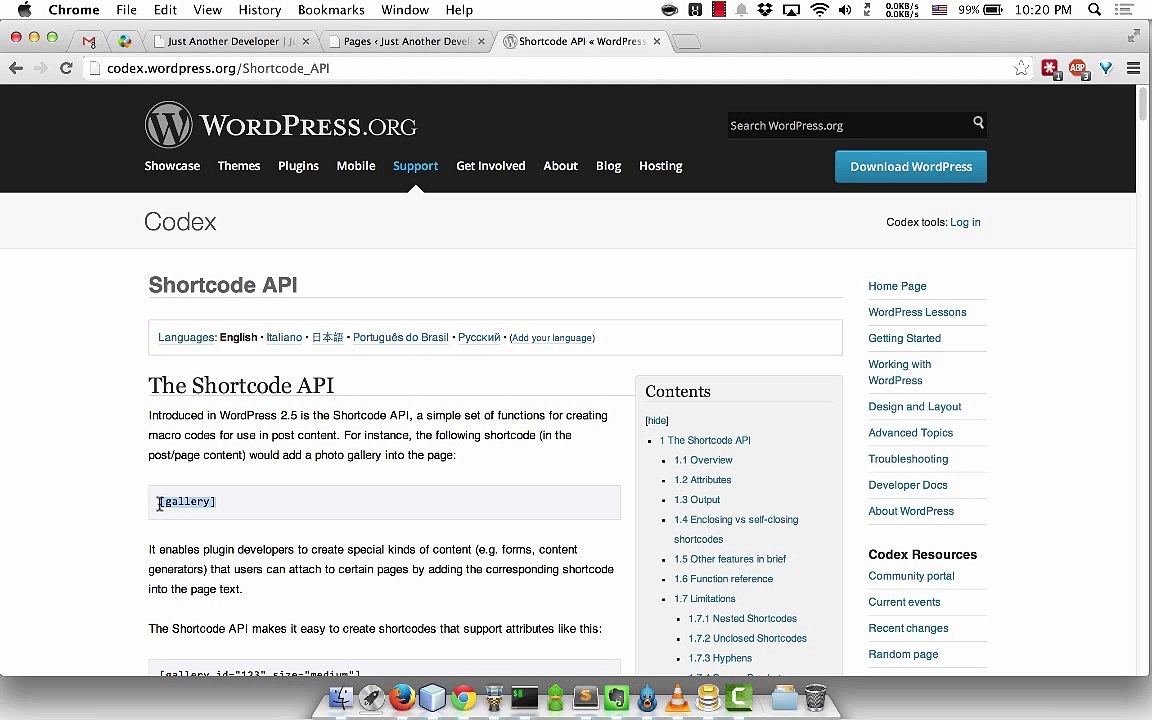1152x720 pixels.
Task: Click the AirPlay display icon
Action: click(x=791, y=10)
